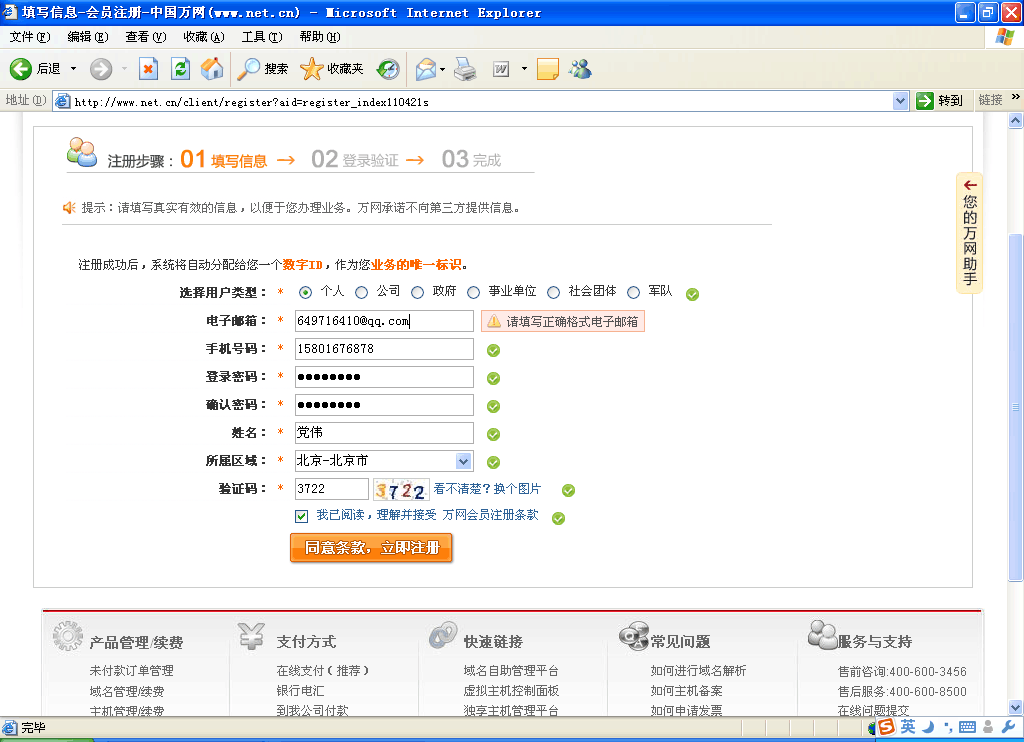The image size is (1024, 742).
Task: Uncheck the 我已阅读 agreement checkbox
Action: 301,516
